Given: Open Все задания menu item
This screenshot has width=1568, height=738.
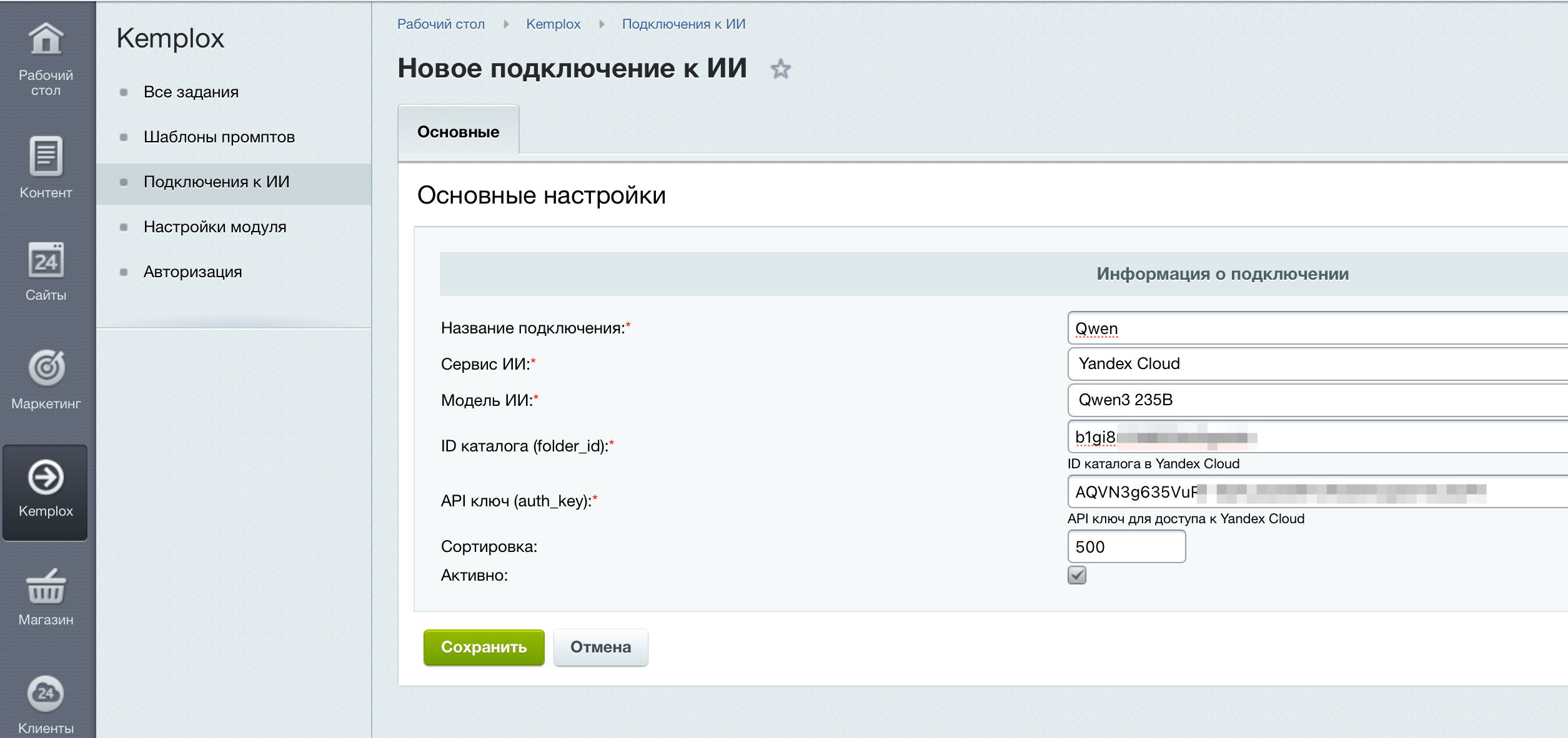Looking at the screenshot, I should tap(191, 92).
